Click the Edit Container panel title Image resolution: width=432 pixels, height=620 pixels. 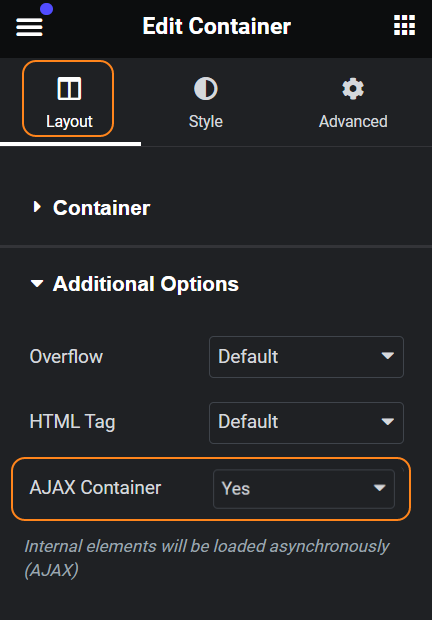217,26
